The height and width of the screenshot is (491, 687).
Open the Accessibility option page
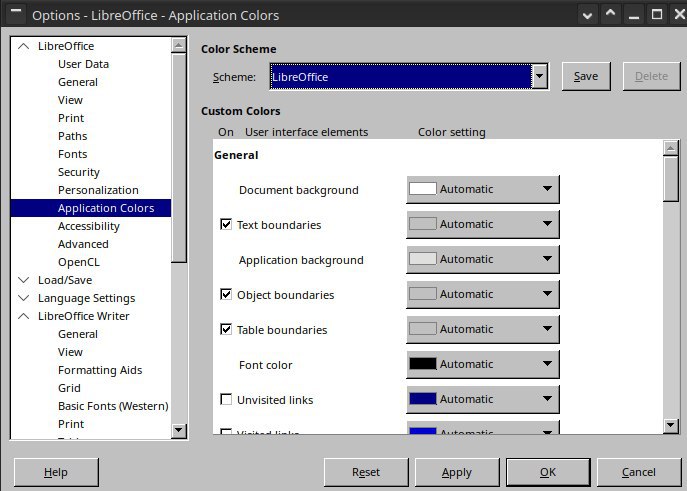coord(89,226)
